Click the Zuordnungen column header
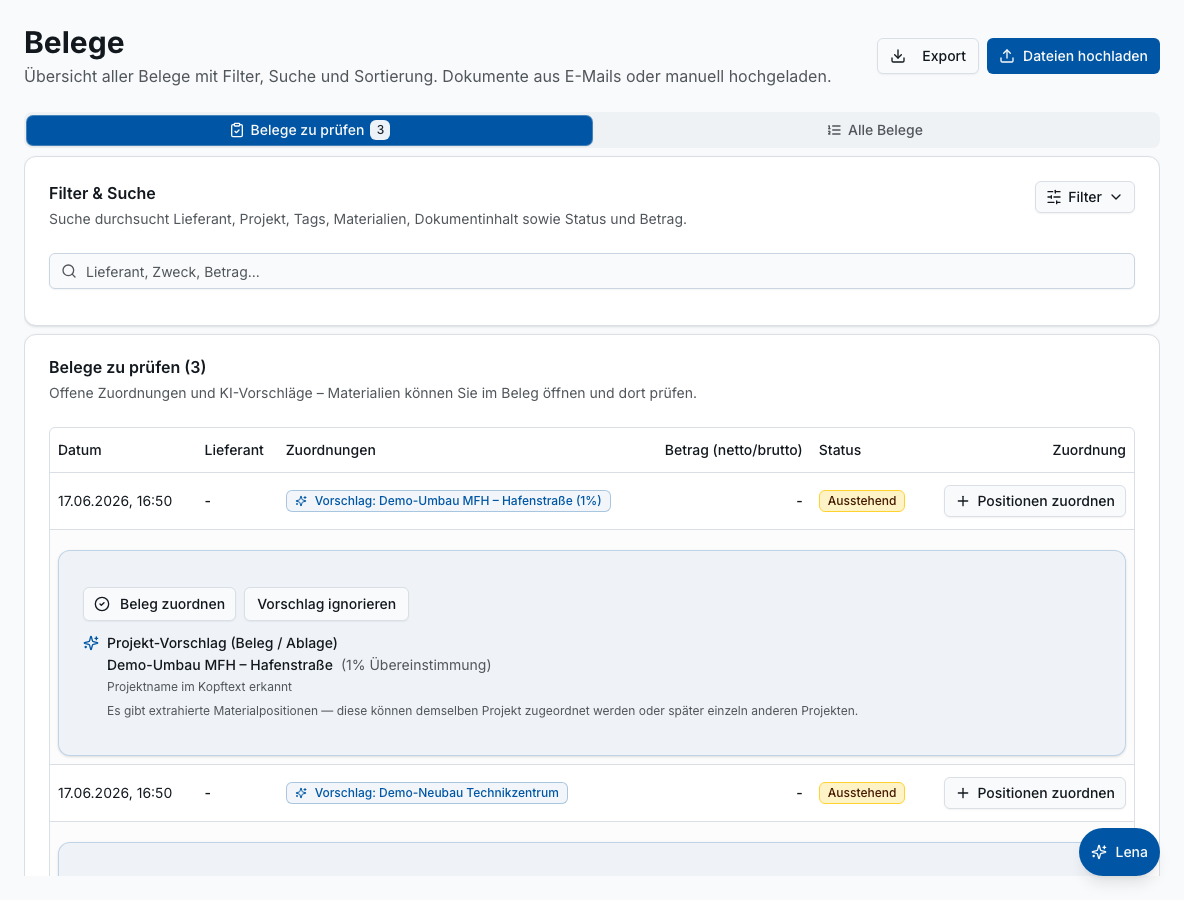 coord(331,450)
